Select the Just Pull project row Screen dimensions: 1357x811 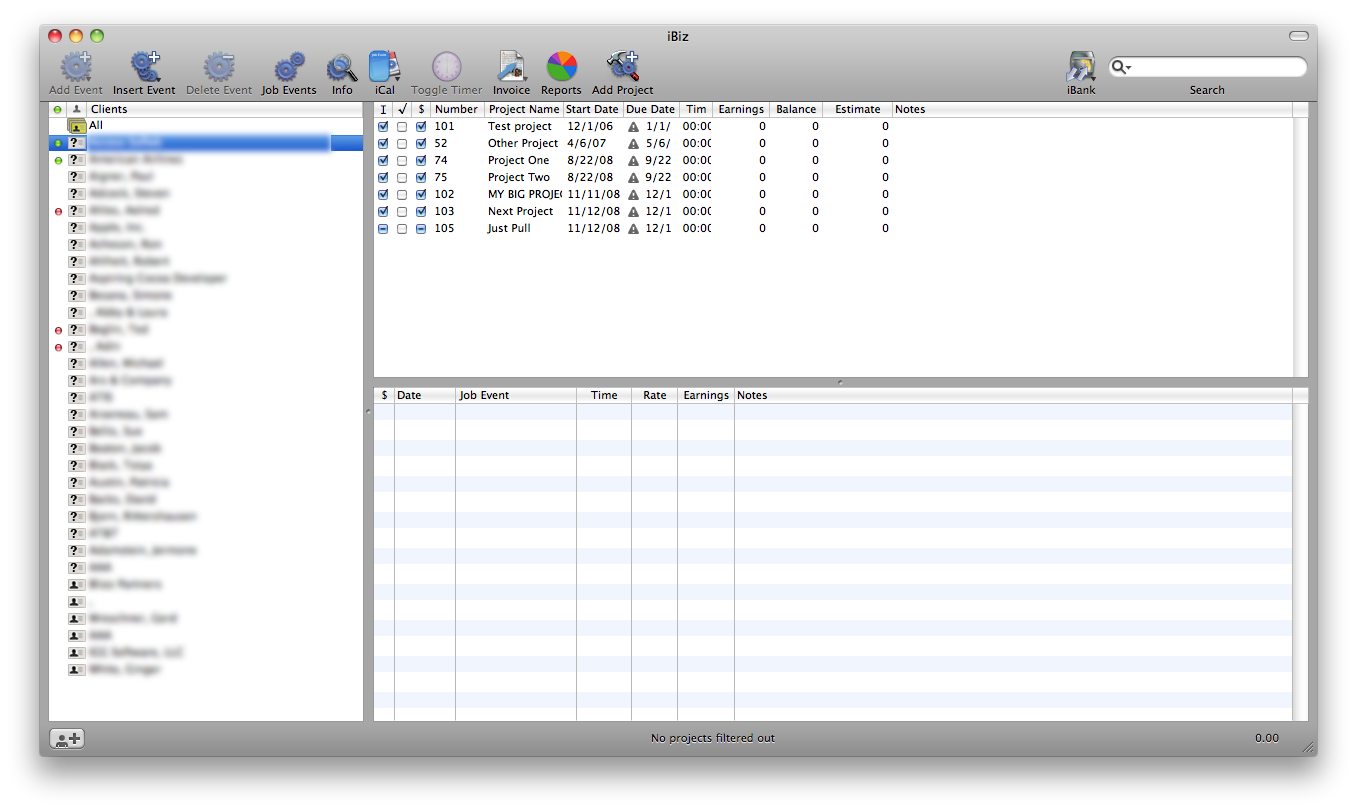coord(509,229)
